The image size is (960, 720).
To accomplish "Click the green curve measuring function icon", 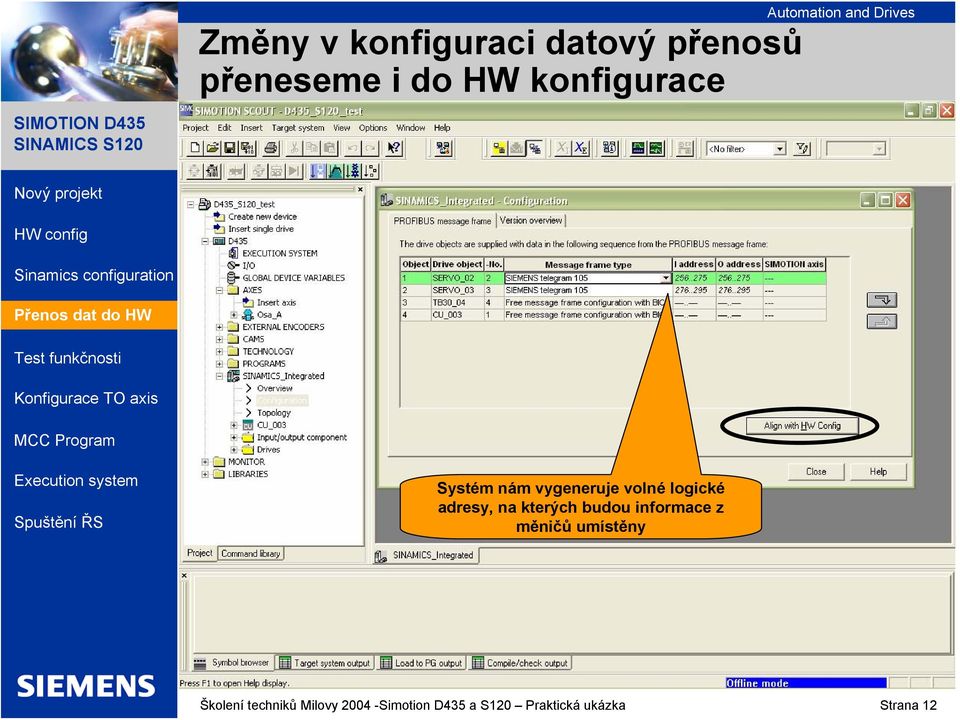I will (336, 171).
